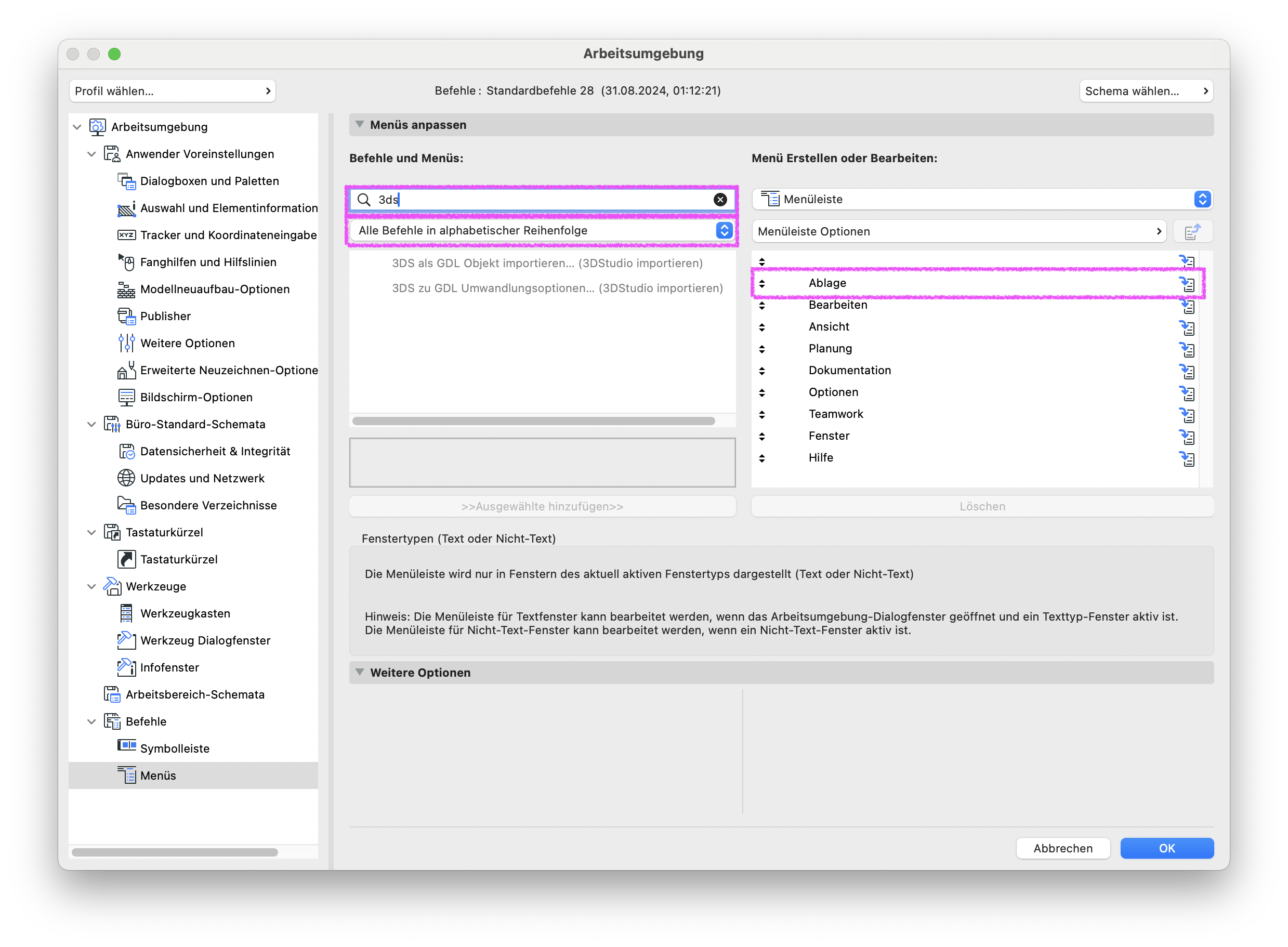
Task: Open the Profil wählen dropdown
Action: click(x=172, y=91)
